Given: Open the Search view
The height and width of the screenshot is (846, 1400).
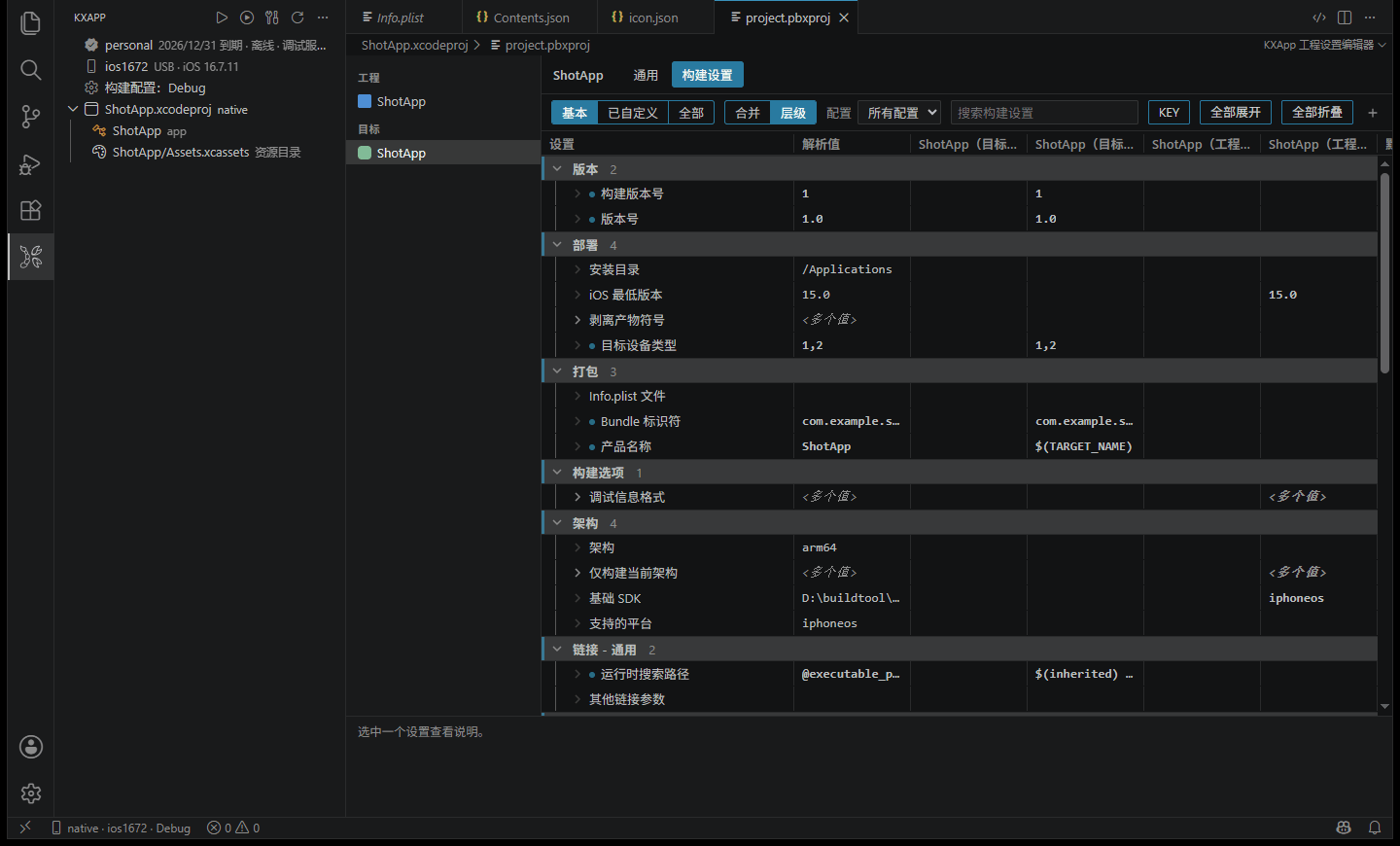Looking at the screenshot, I should click(x=31, y=70).
